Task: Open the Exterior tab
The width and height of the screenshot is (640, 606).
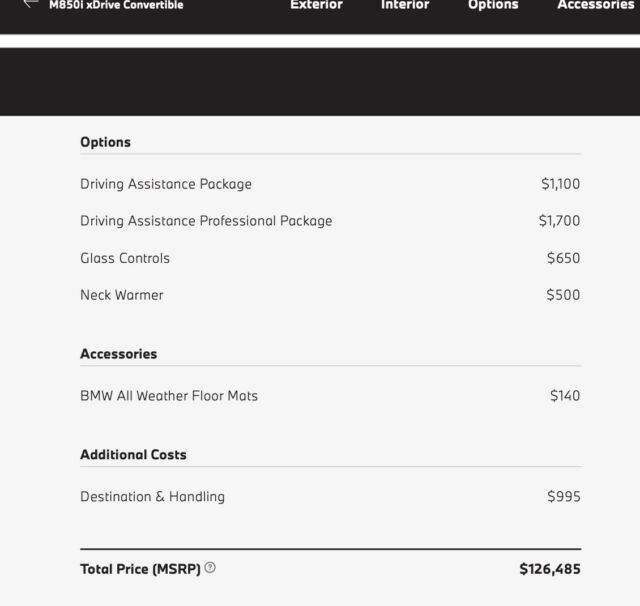Action: [316, 5]
